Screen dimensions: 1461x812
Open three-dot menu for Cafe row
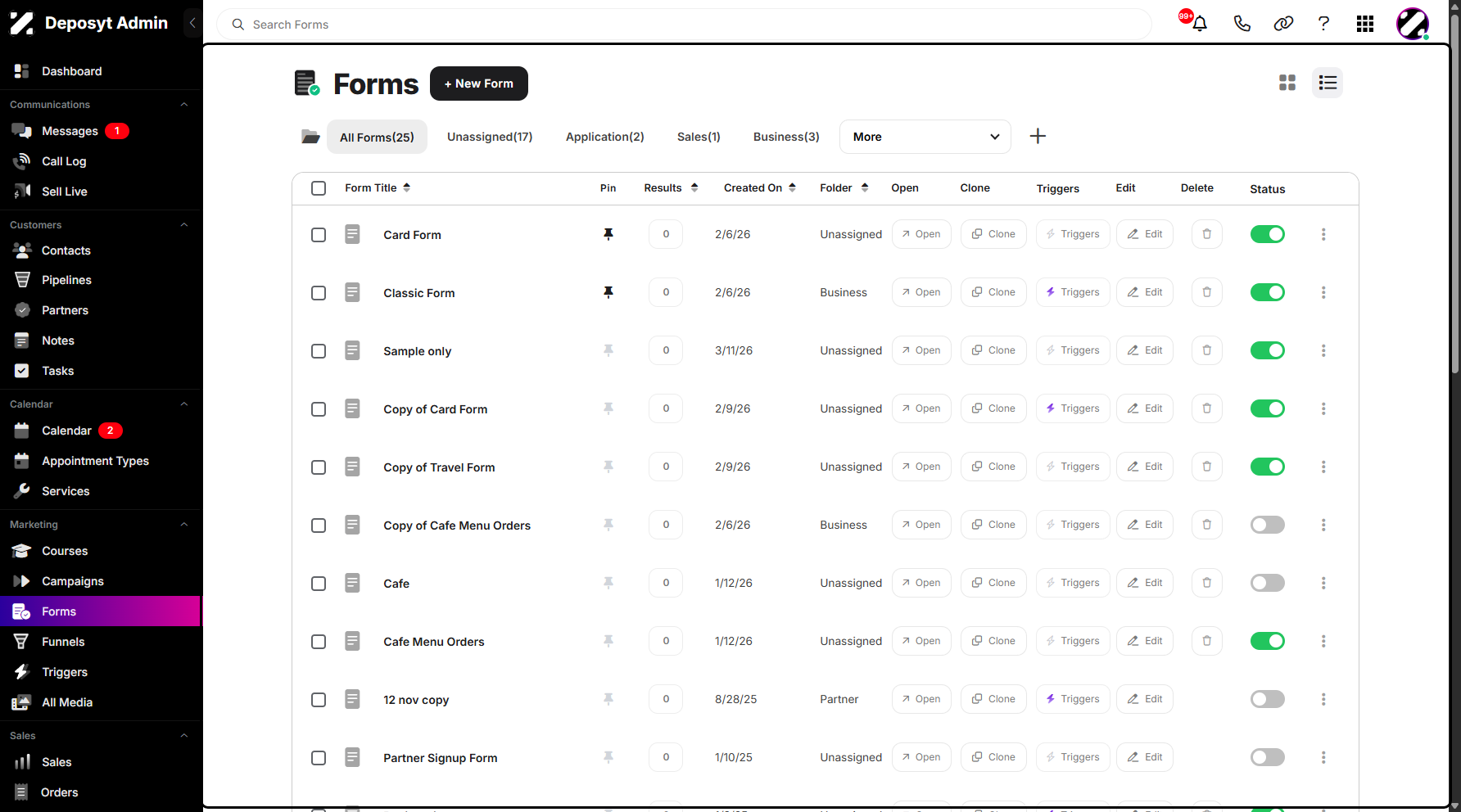coord(1323,583)
